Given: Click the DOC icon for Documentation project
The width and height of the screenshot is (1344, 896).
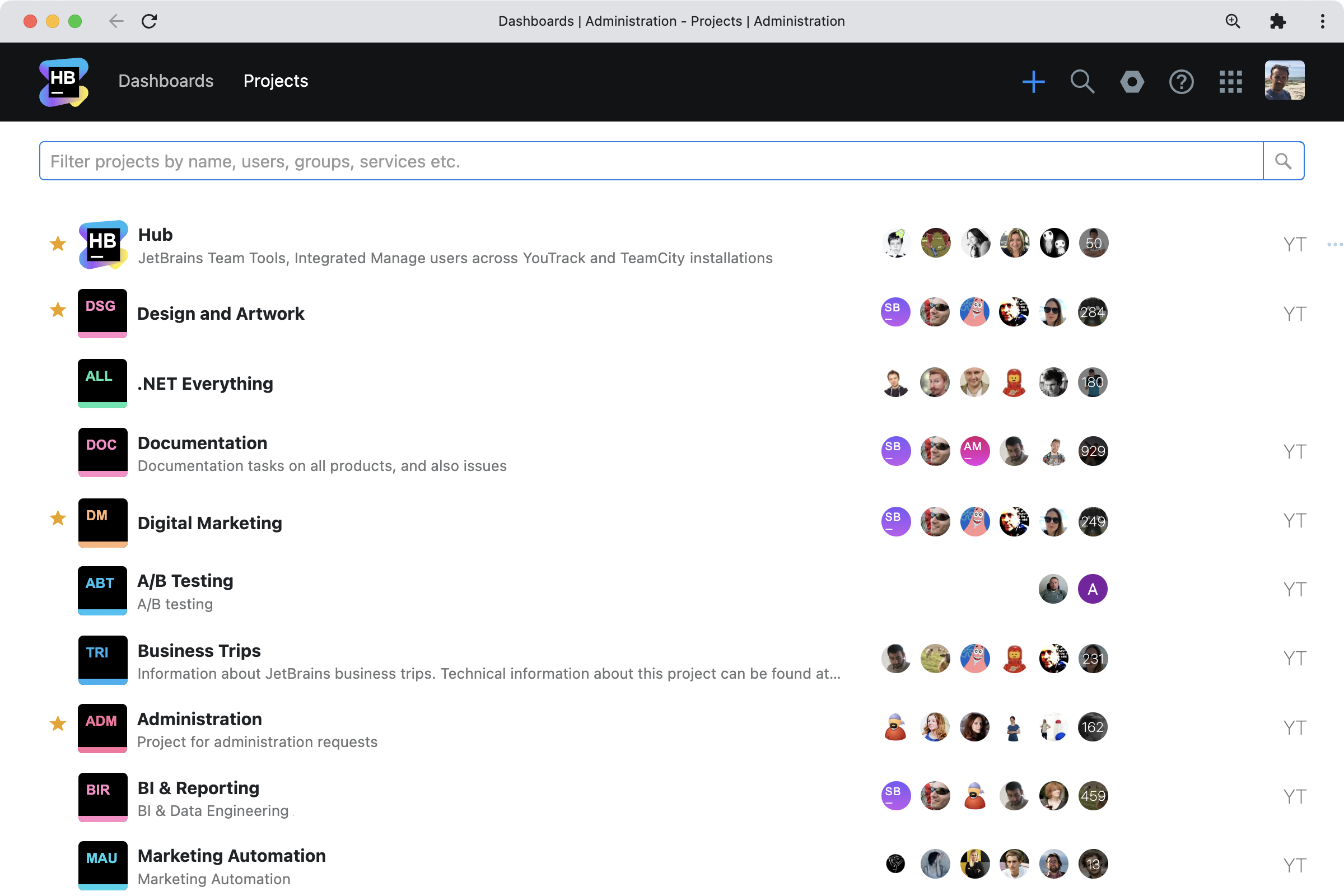Looking at the screenshot, I should point(102,452).
